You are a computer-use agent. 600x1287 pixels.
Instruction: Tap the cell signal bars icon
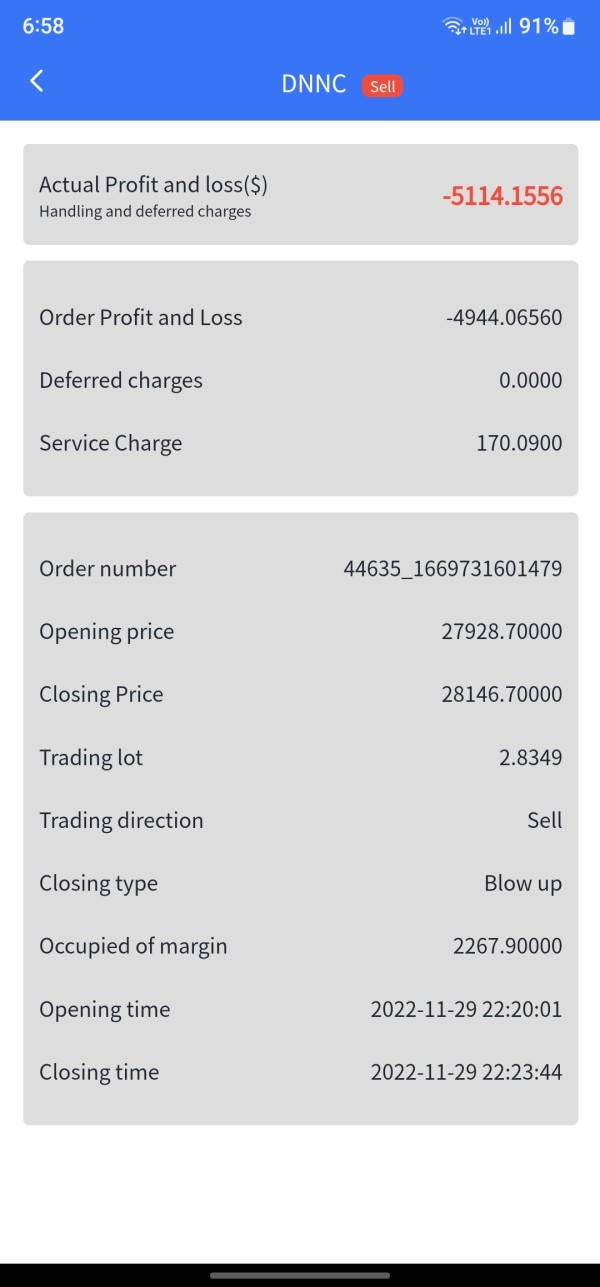coord(504,27)
